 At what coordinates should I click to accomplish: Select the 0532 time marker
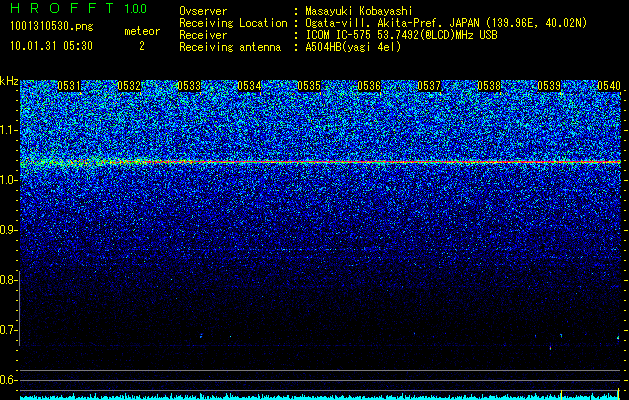pyautogui.click(x=129, y=86)
